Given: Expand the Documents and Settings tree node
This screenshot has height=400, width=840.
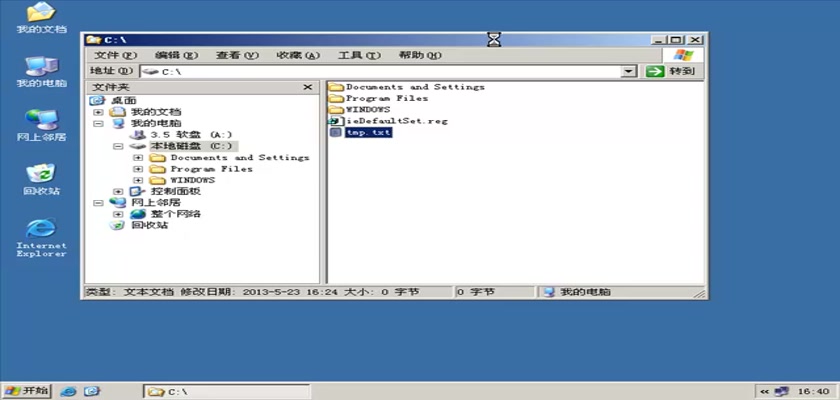Looking at the screenshot, I should (138, 158).
